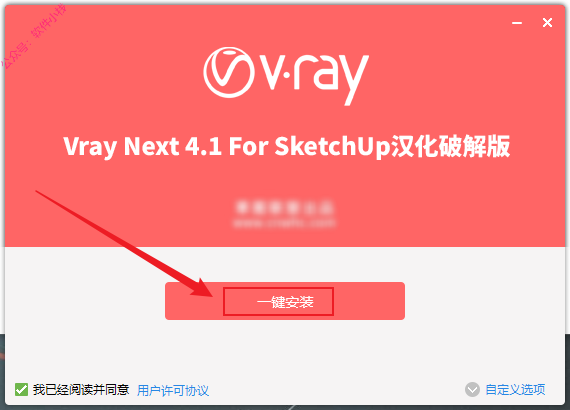570x410 pixels.
Task: Click the V-Ray circular logo icon
Action: 228,72
